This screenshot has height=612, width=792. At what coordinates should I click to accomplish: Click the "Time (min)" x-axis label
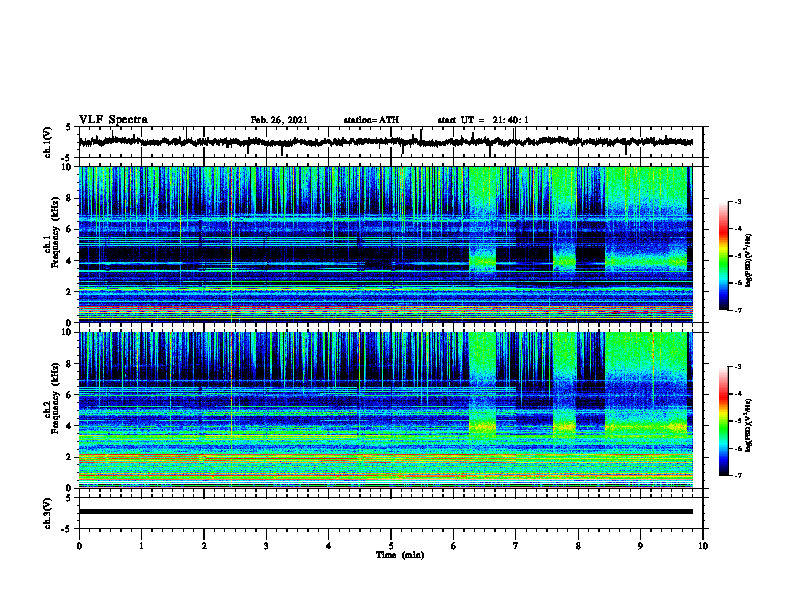tap(400, 555)
